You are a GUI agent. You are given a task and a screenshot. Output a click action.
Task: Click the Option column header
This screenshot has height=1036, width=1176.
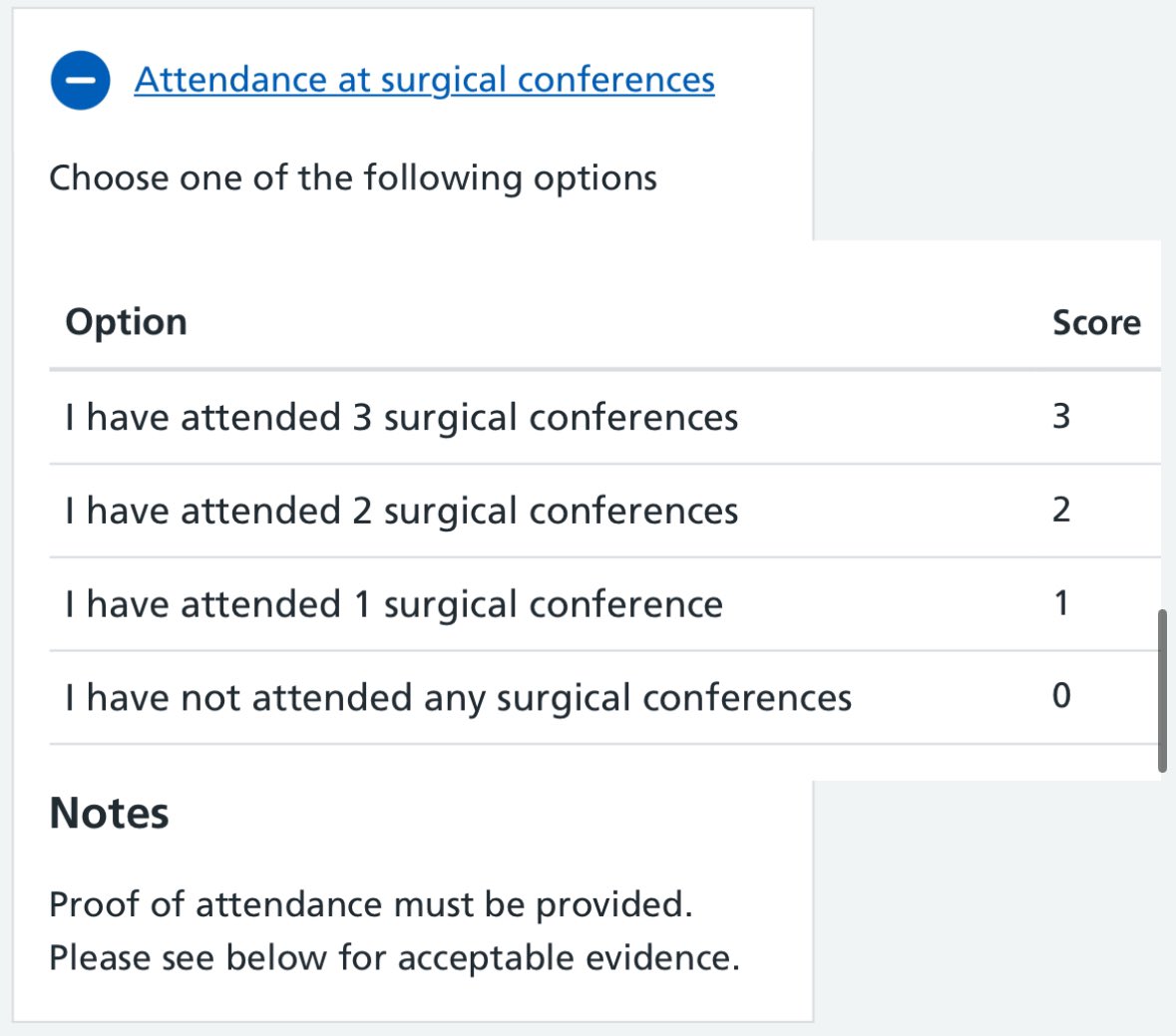[126, 322]
